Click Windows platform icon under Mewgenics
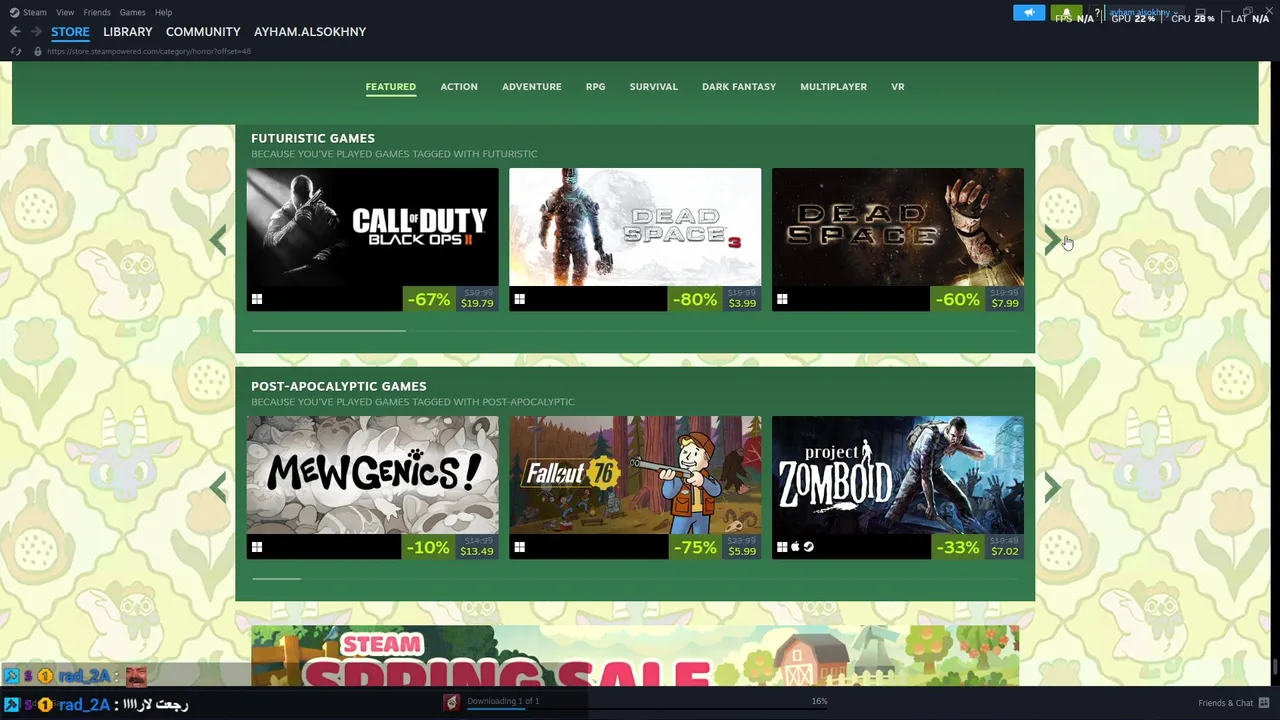This screenshot has width=1280, height=720. coord(257,547)
